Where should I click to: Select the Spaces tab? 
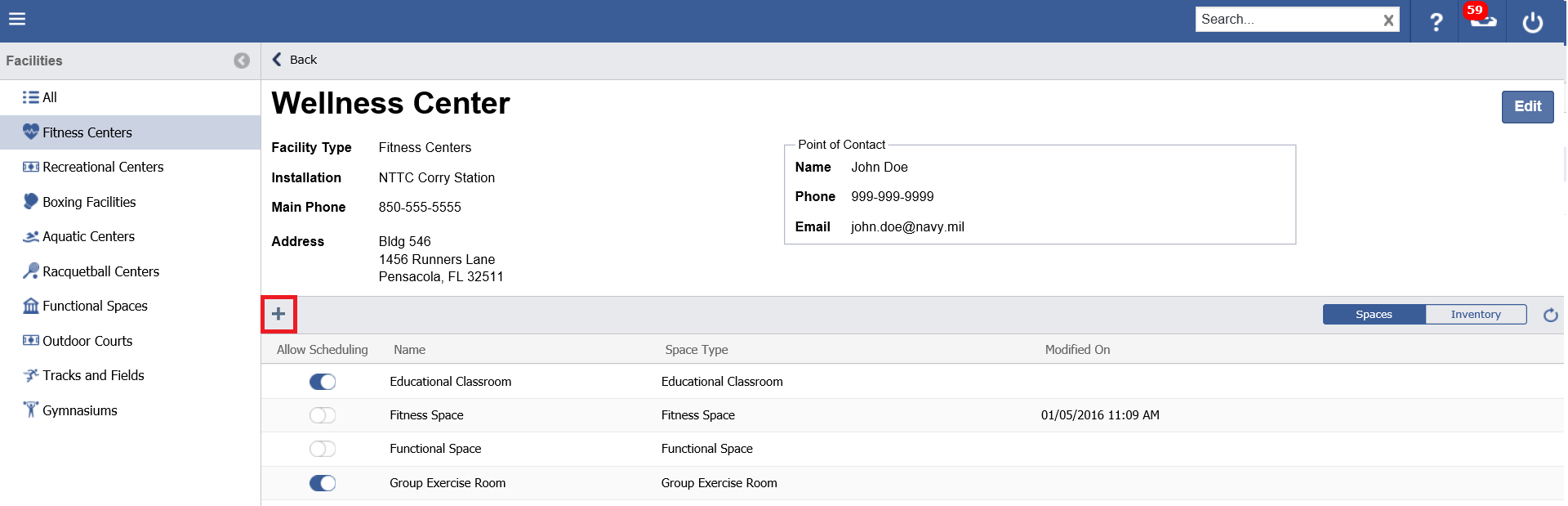click(1374, 315)
